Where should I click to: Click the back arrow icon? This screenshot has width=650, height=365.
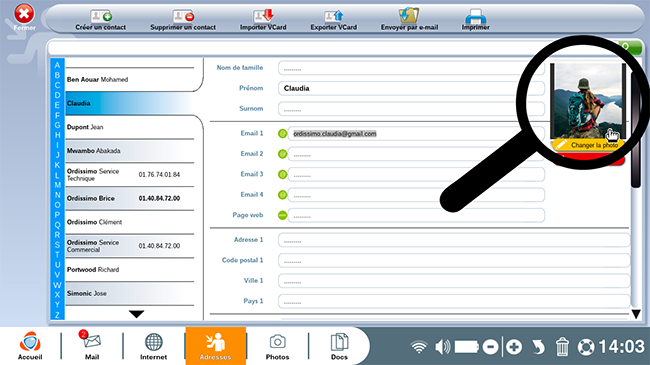click(x=538, y=347)
